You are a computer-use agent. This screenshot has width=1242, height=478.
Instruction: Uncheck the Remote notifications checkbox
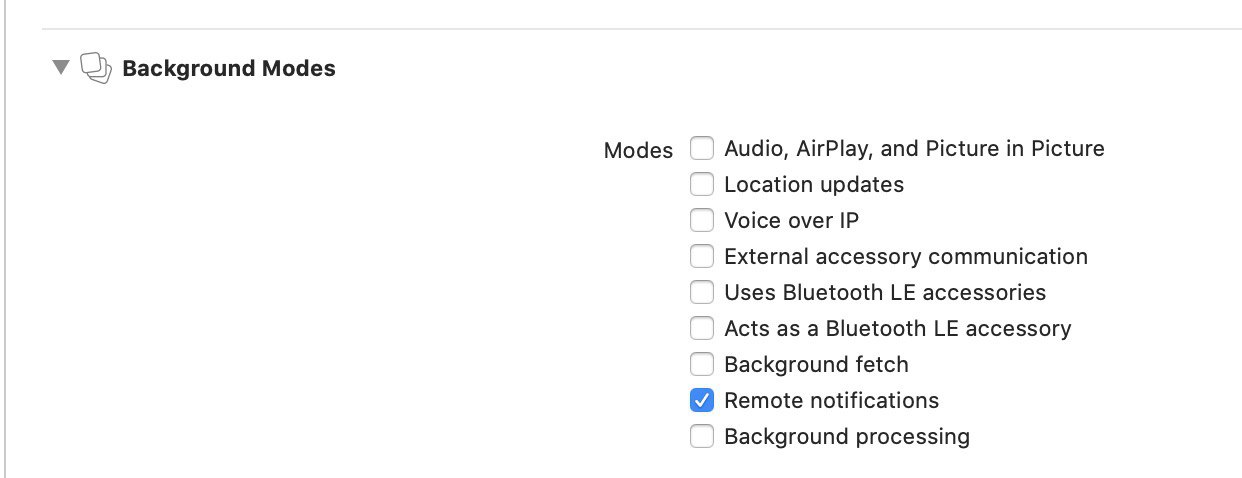pyautogui.click(x=702, y=400)
